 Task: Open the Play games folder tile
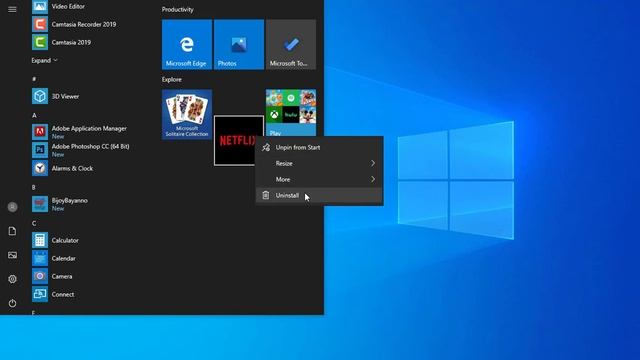click(x=291, y=113)
